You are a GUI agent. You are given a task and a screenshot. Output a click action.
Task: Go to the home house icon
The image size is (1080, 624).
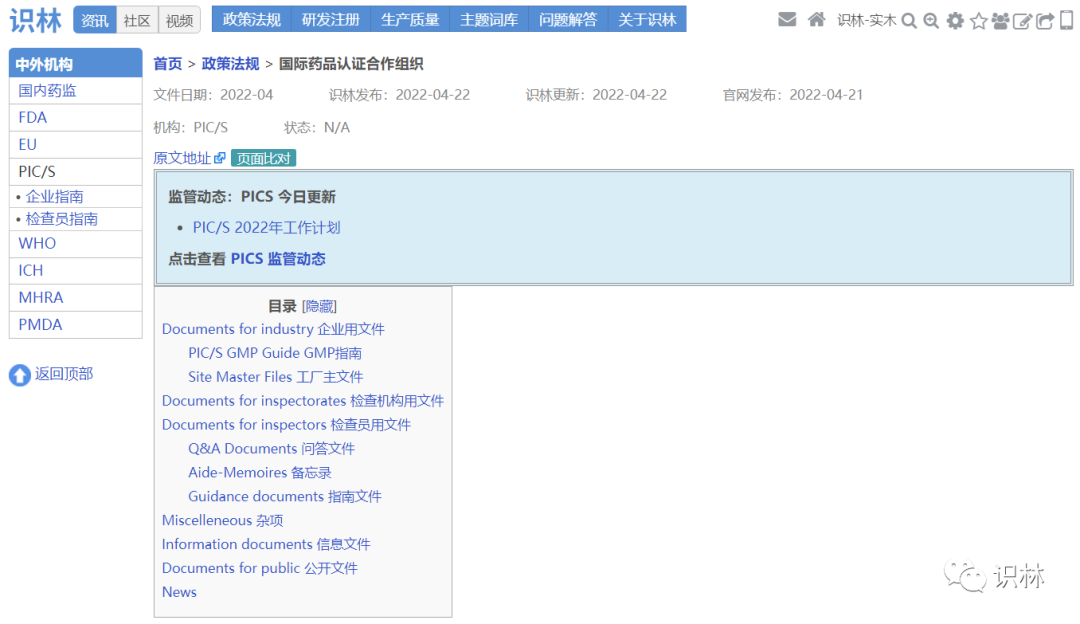tap(816, 20)
